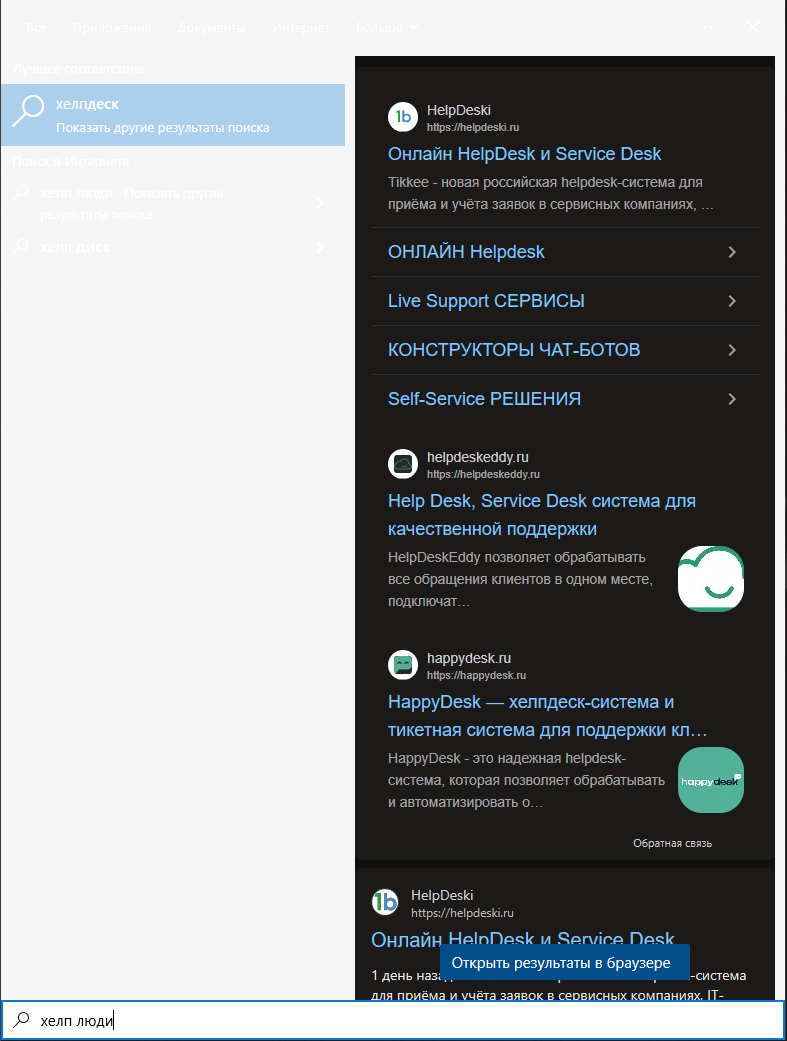Open the lower https://helpdeski.ru URL
Screen dimensions: 787x1041
click(x=462, y=914)
